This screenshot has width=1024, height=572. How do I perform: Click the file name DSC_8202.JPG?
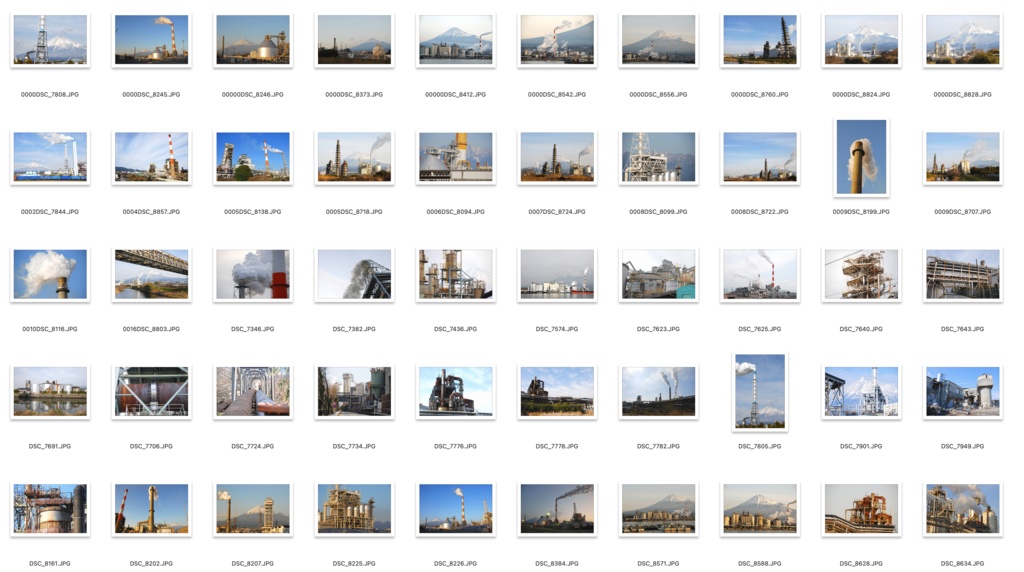click(x=152, y=564)
